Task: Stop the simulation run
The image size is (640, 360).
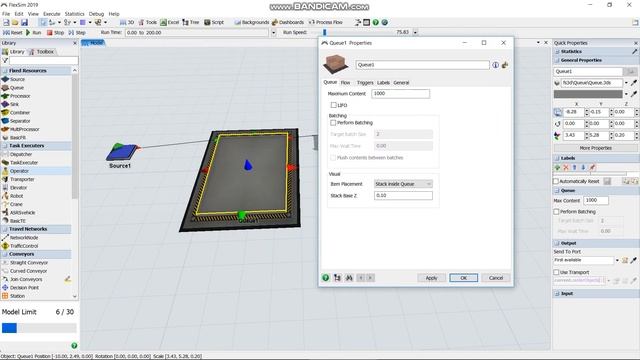Action: click(x=56, y=32)
